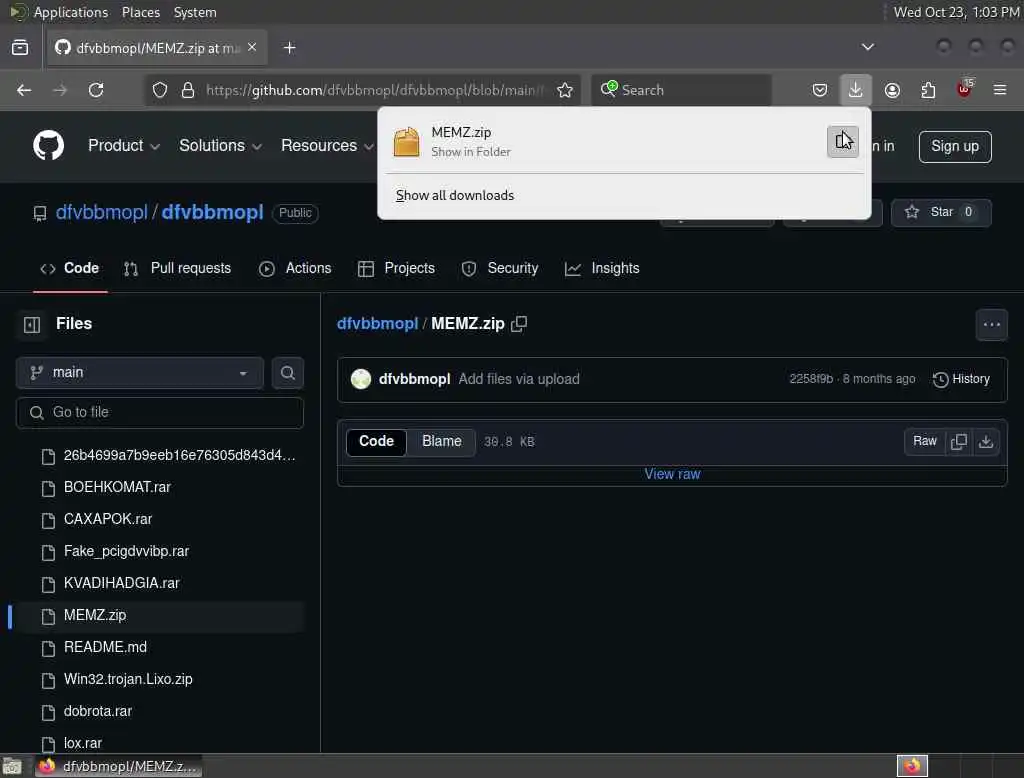1024x778 pixels.
Task: Go back using the browser back arrow
Action: click(x=24, y=90)
